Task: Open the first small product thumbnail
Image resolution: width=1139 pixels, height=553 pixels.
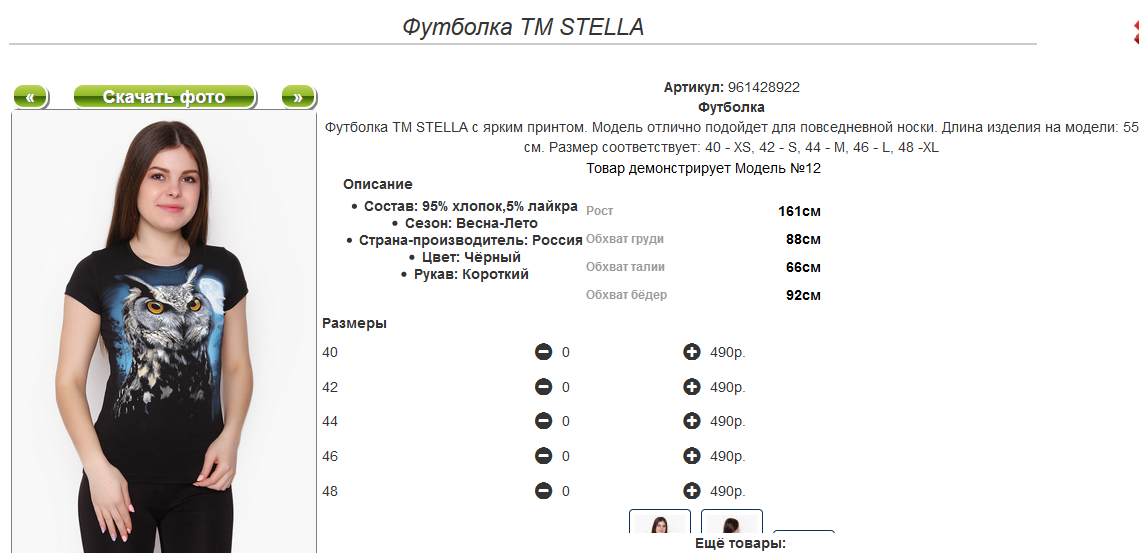Action: coord(660,522)
